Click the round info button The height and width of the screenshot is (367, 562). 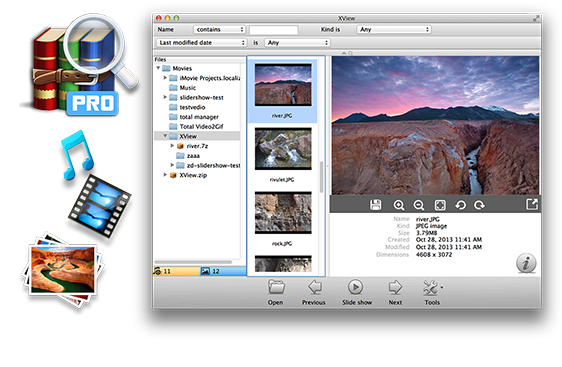point(526,263)
